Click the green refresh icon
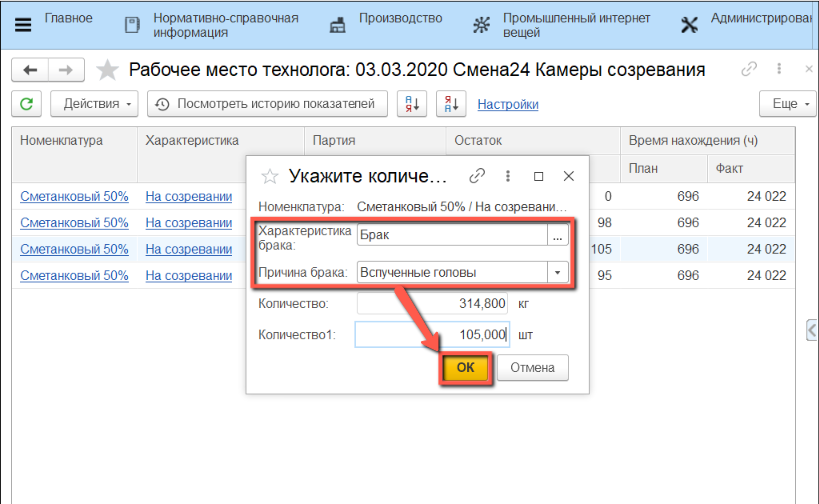Image resolution: width=819 pixels, height=504 pixels. [26, 104]
